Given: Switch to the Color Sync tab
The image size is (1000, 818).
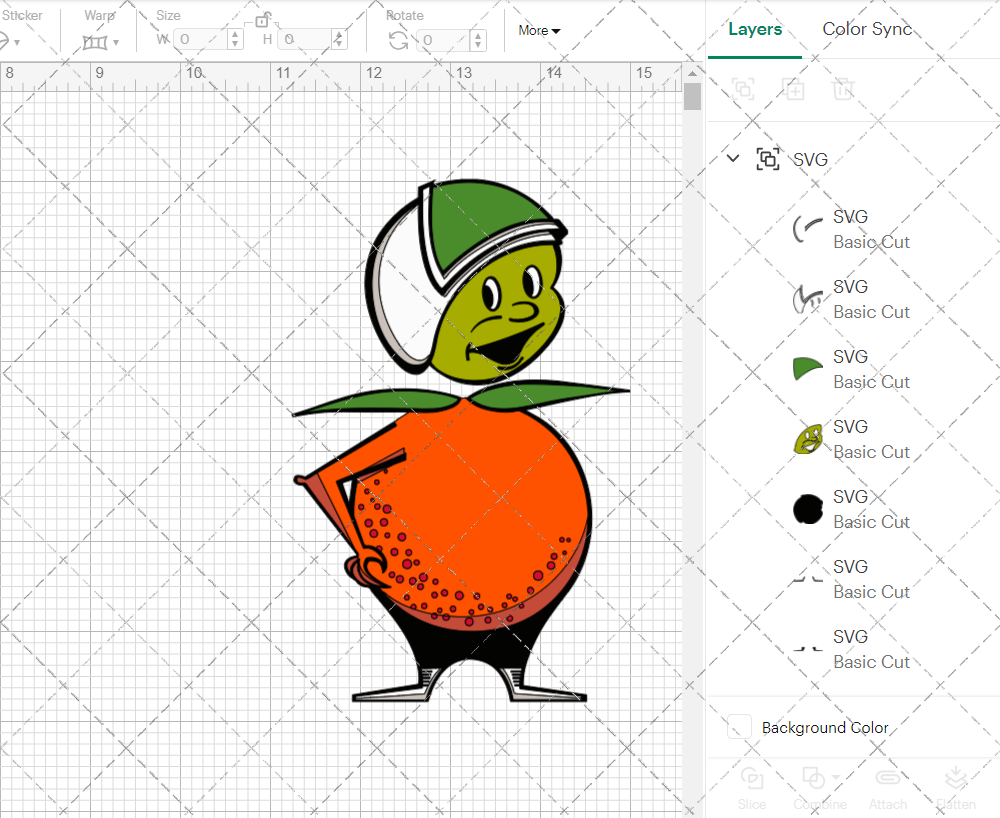Looking at the screenshot, I should pyautogui.click(x=867, y=29).
